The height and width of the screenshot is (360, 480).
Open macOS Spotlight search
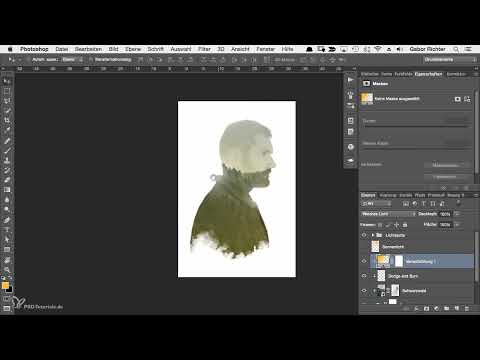456,49
